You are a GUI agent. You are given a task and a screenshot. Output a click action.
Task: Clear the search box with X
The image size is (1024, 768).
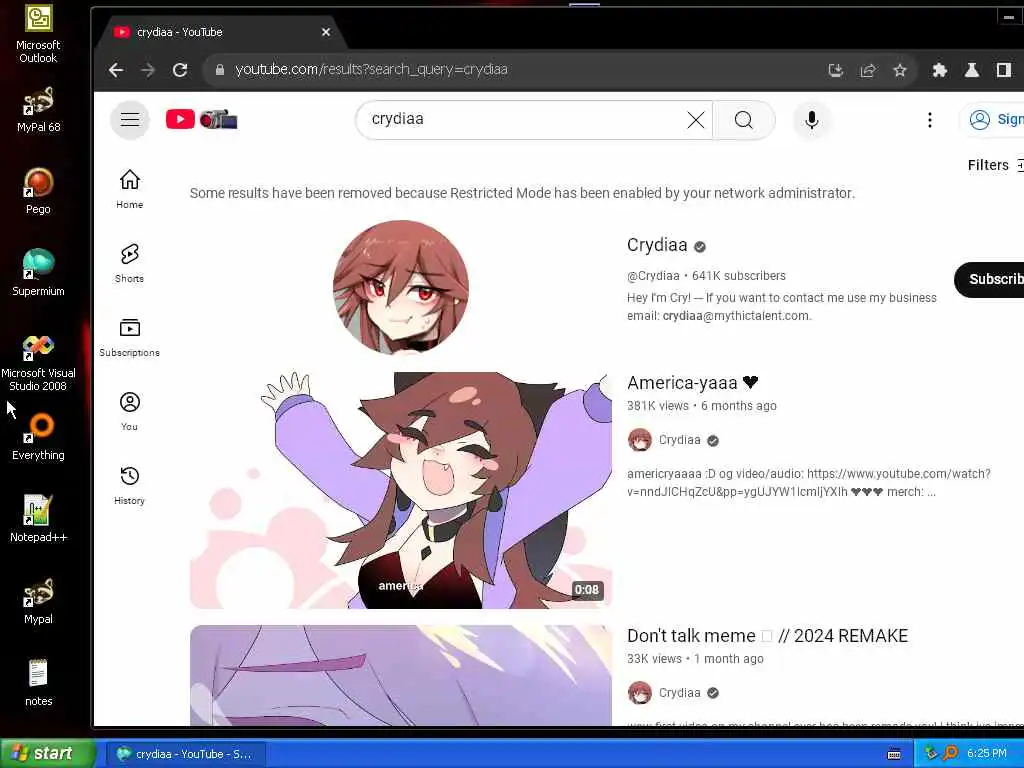(x=696, y=120)
